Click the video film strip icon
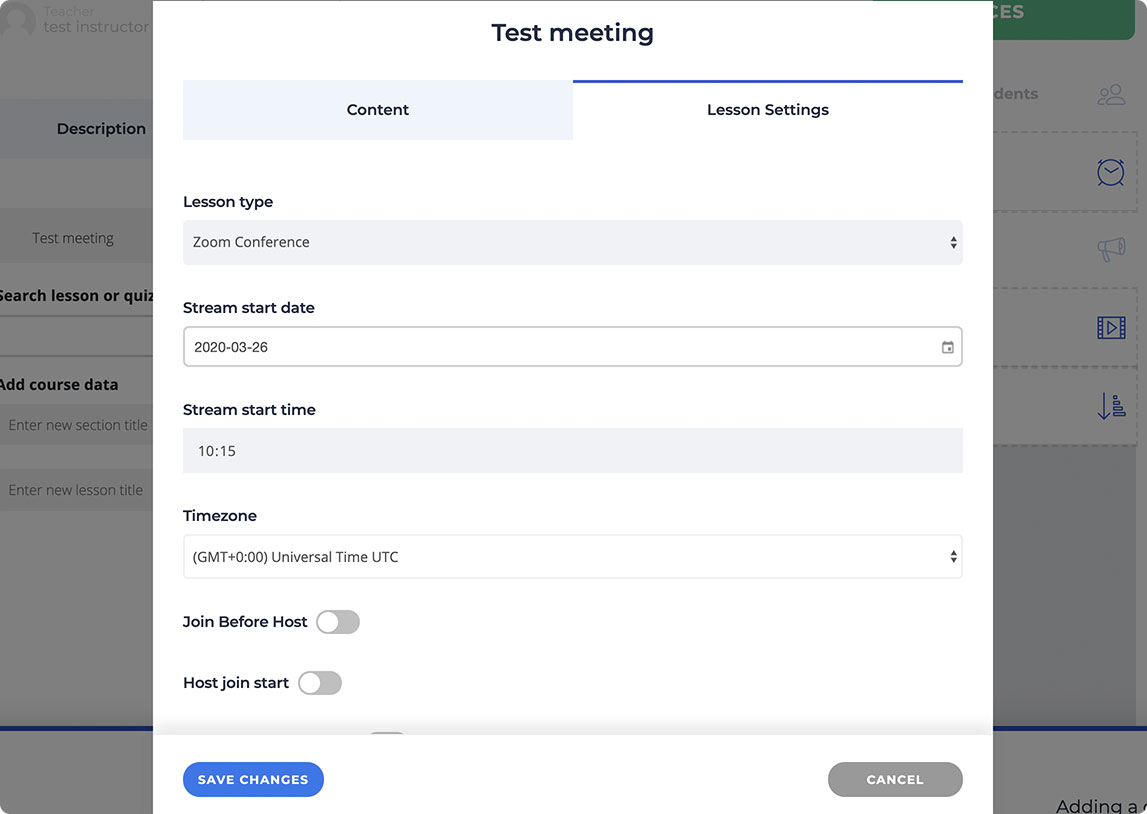 coord(1111,327)
